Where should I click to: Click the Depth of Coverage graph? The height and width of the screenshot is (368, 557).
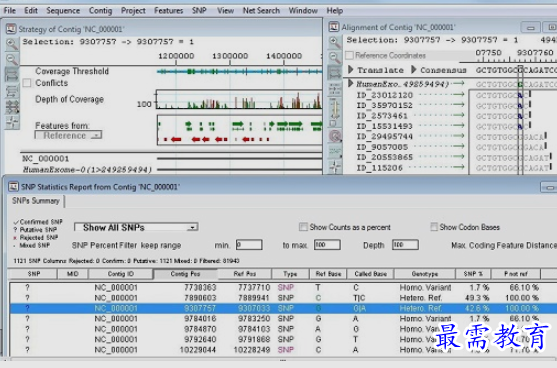pos(239,99)
